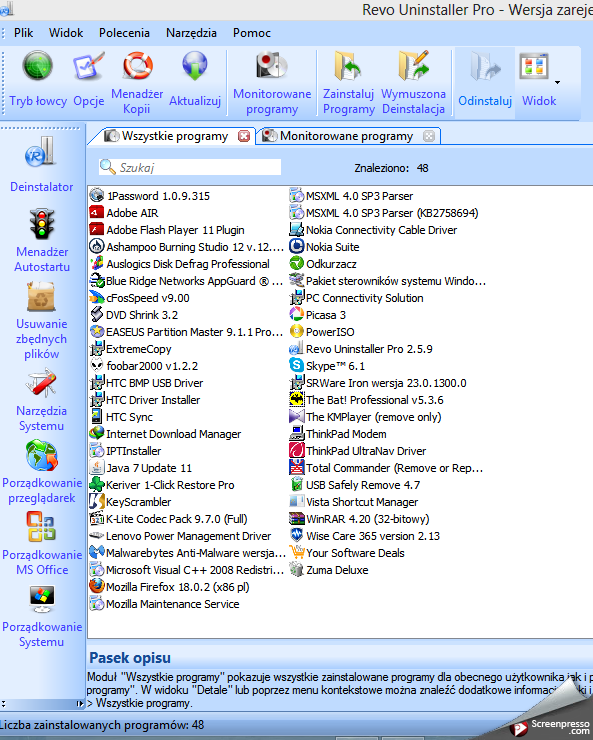
Task: Select Skype 6.1 entry
Action: coord(327,366)
